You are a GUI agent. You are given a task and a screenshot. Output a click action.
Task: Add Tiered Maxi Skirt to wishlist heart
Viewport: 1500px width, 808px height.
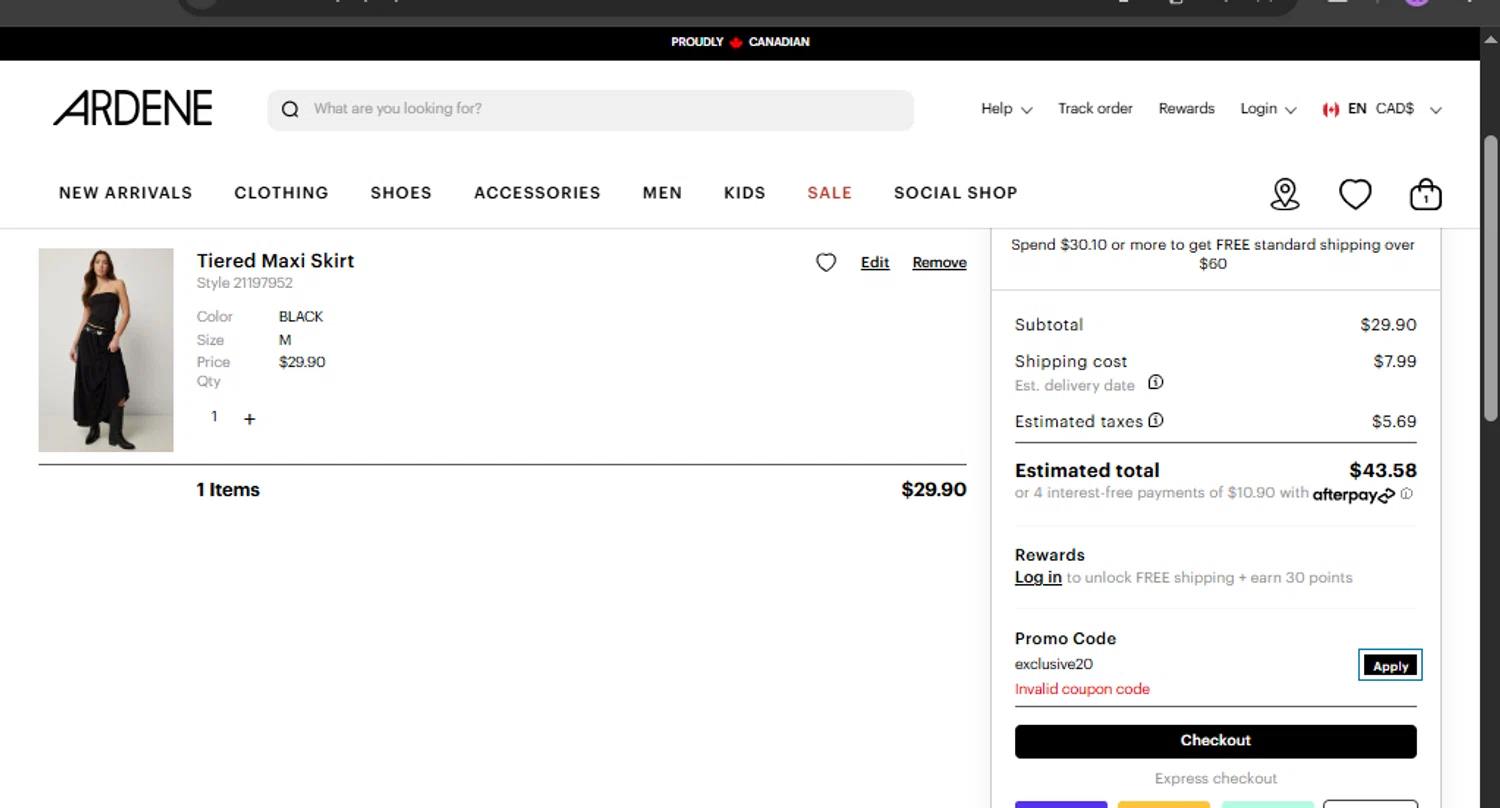coord(826,262)
